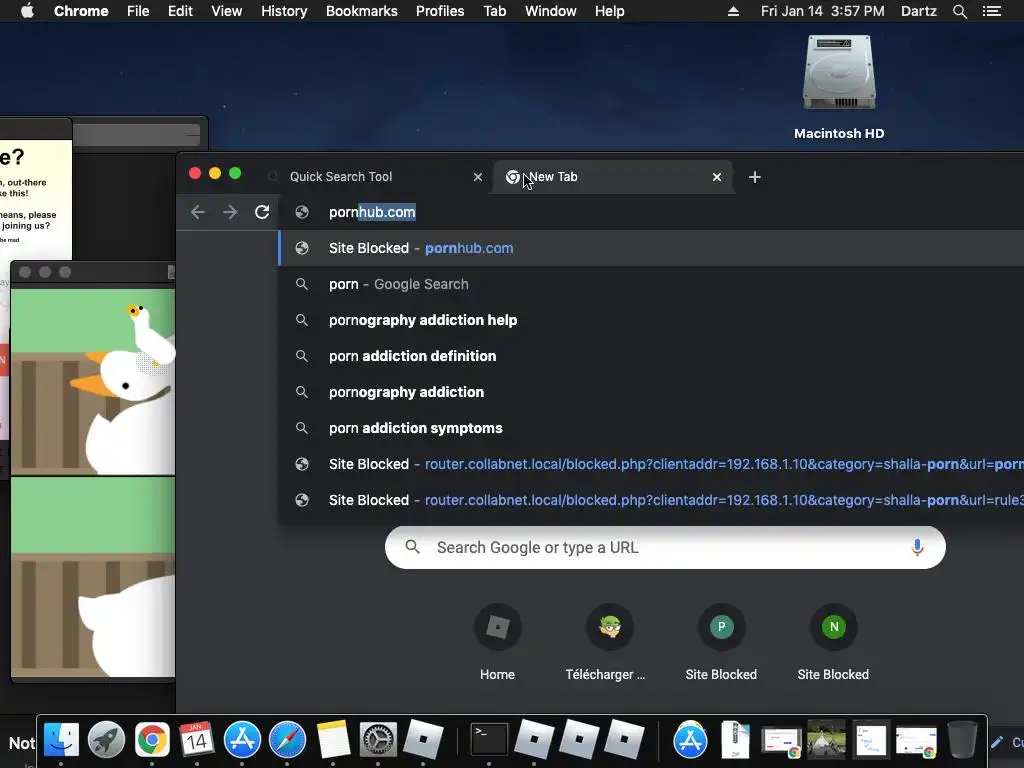Open Spotlight search magnifier in menu bar
Image resolution: width=1024 pixels, height=768 pixels.
959,11
